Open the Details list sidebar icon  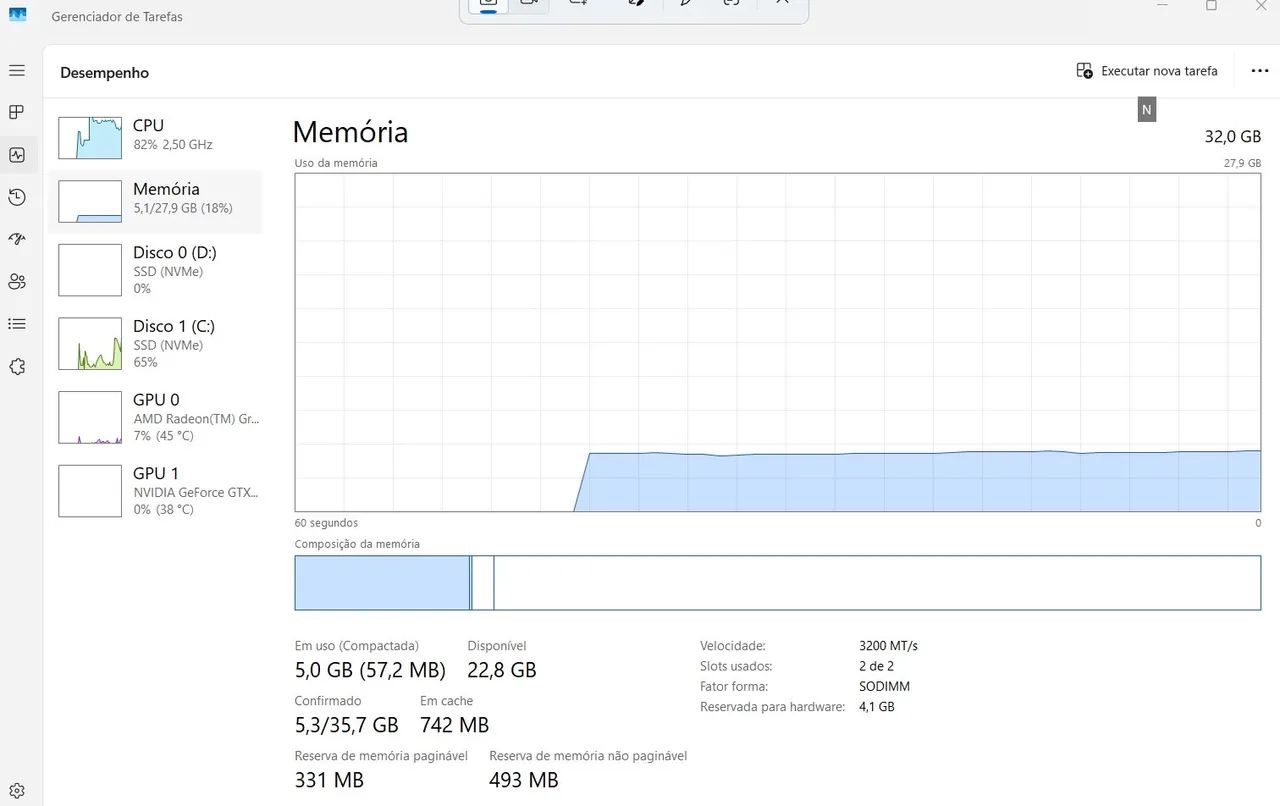pos(16,324)
